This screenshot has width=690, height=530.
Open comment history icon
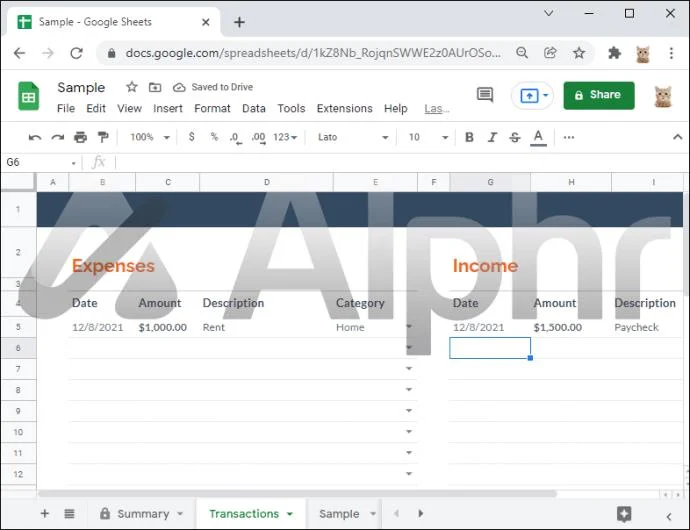[484, 95]
